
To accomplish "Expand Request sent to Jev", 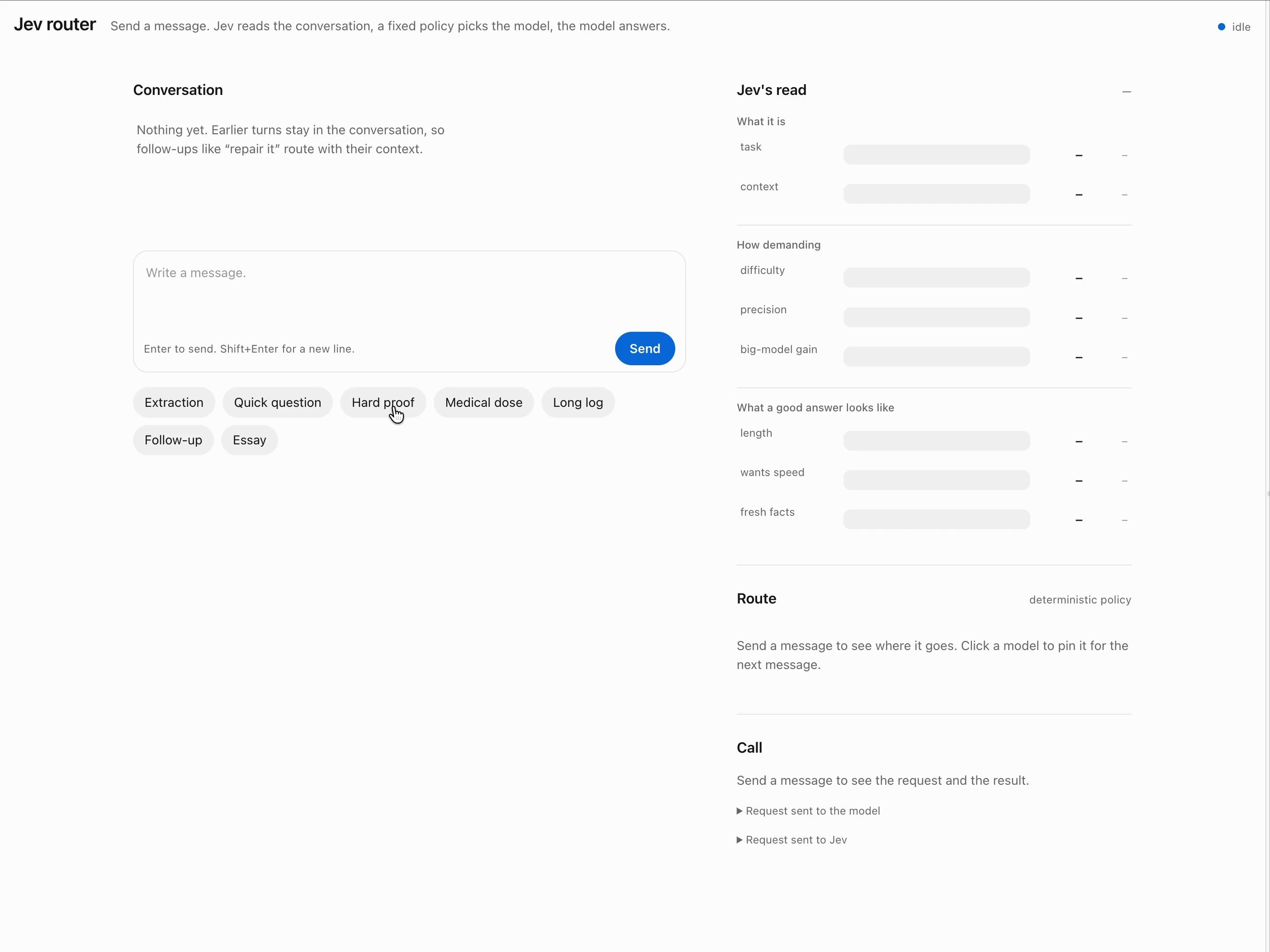I will (x=791, y=840).
